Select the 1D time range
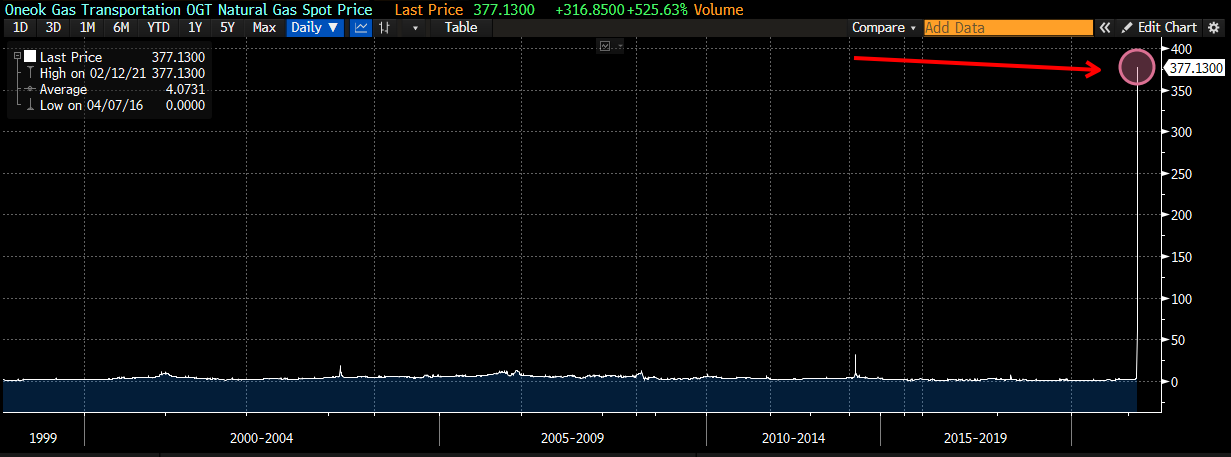The height and width of the screenshot is (457, 1231). (20, 28)
